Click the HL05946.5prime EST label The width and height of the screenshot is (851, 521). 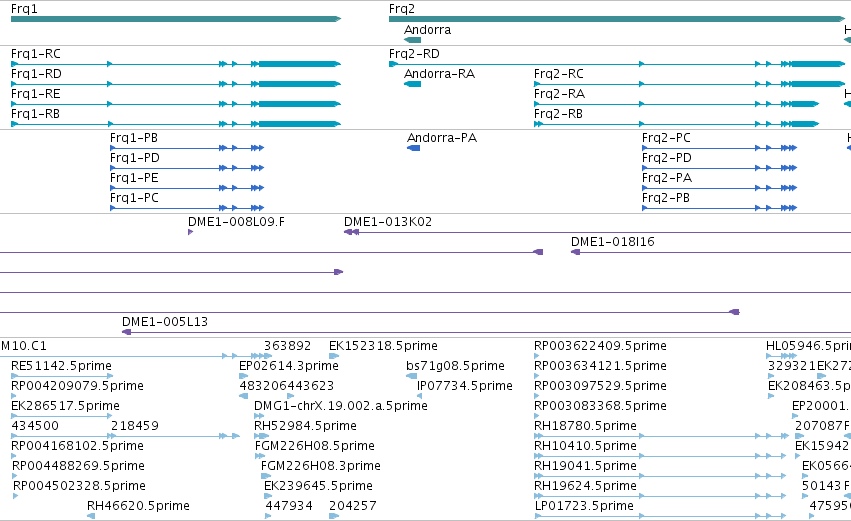point(808,346)
